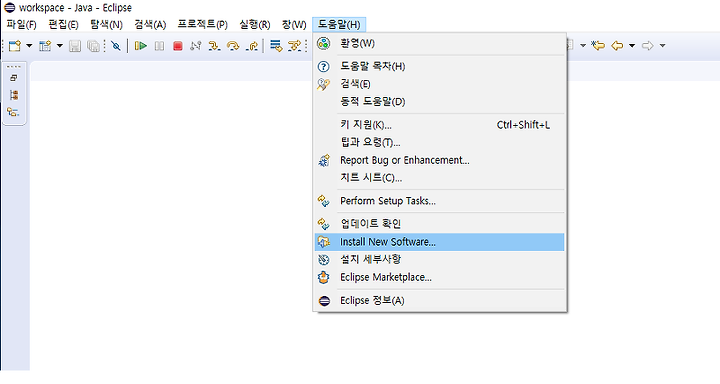Open the Back history dropdown arrow
Screen dimensions: 720x384
tap(632, 45)
